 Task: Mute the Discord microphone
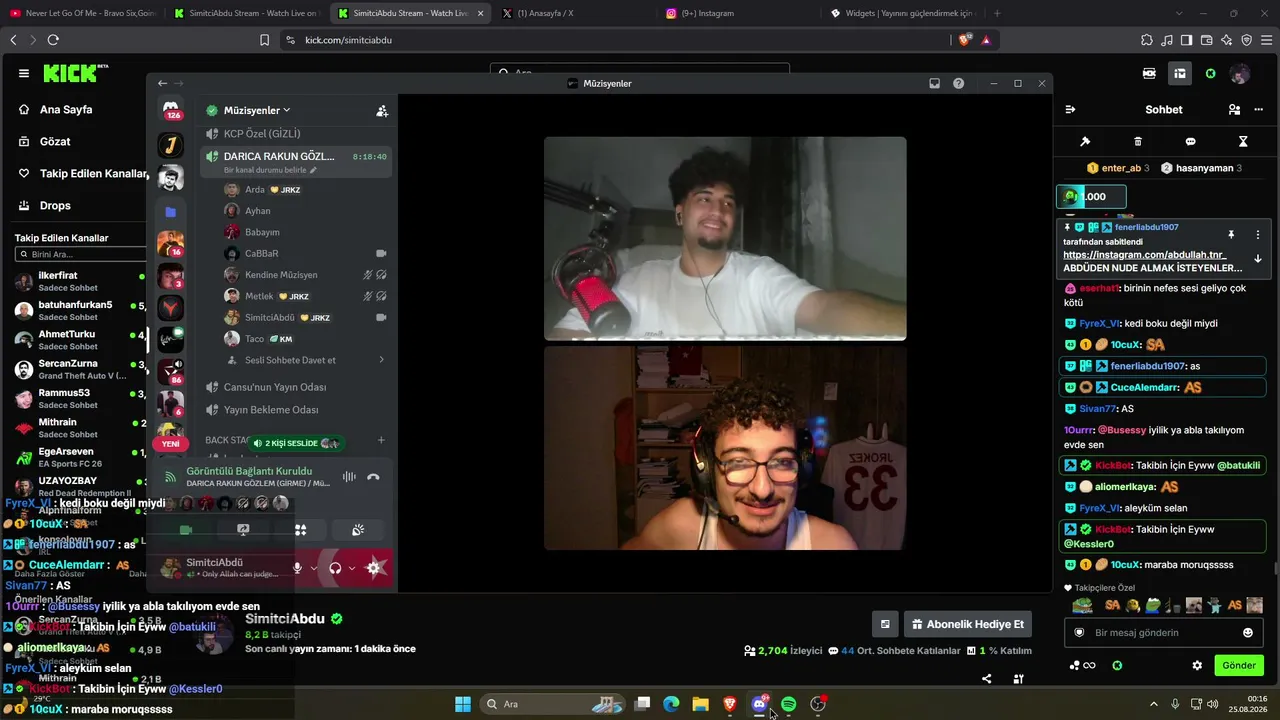(297, 568)
